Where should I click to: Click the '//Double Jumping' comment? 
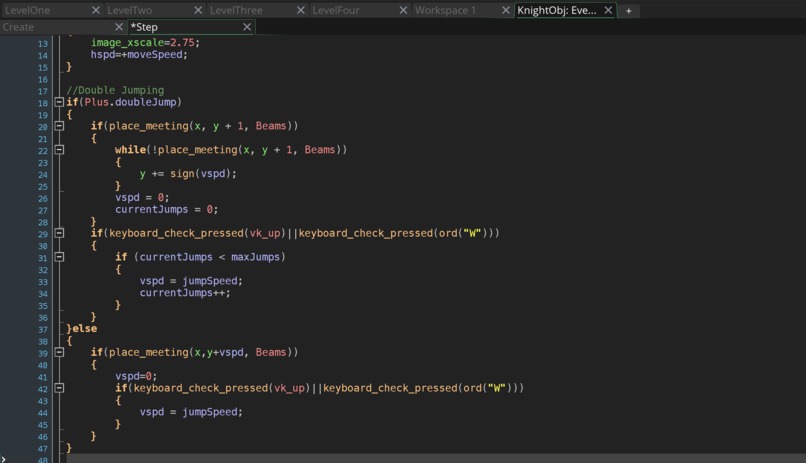tap(115, 90)
